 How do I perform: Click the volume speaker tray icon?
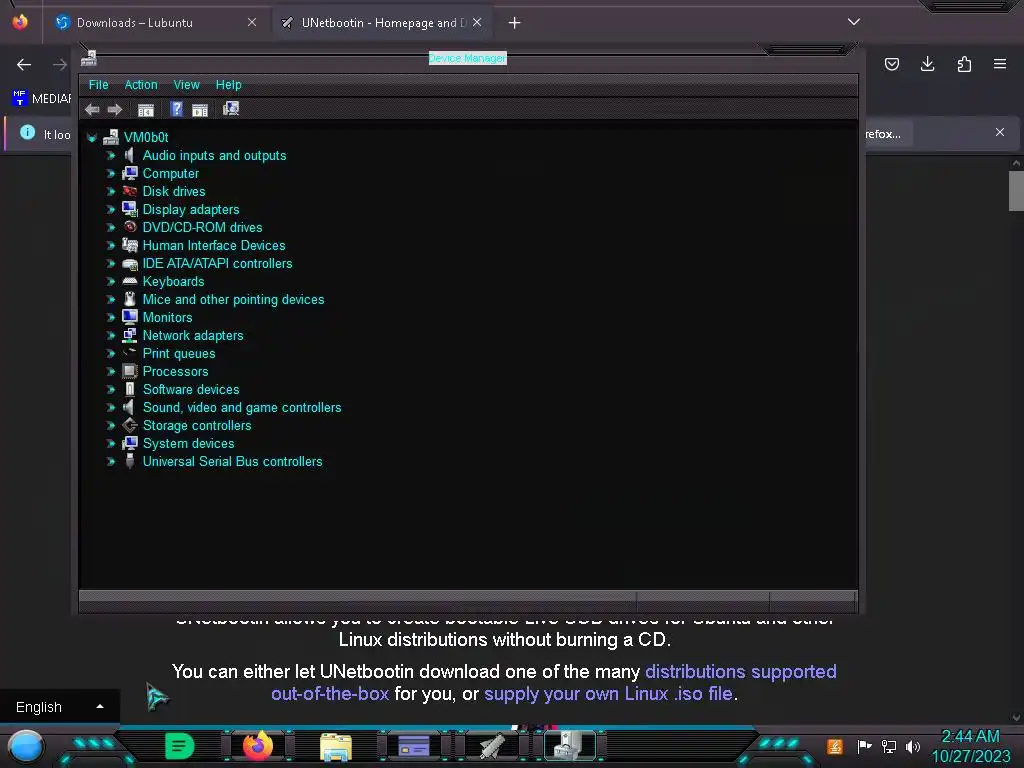click(913, 746)
